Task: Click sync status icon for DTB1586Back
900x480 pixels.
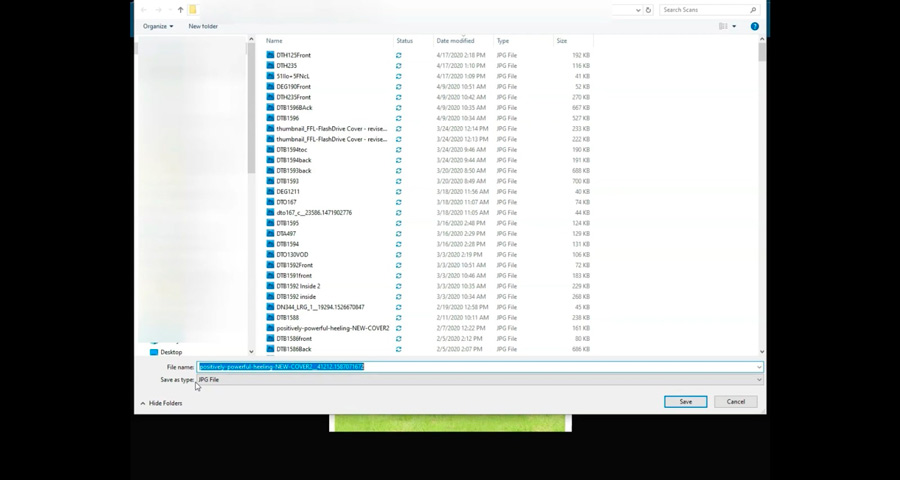Action: tap(398, 349)
